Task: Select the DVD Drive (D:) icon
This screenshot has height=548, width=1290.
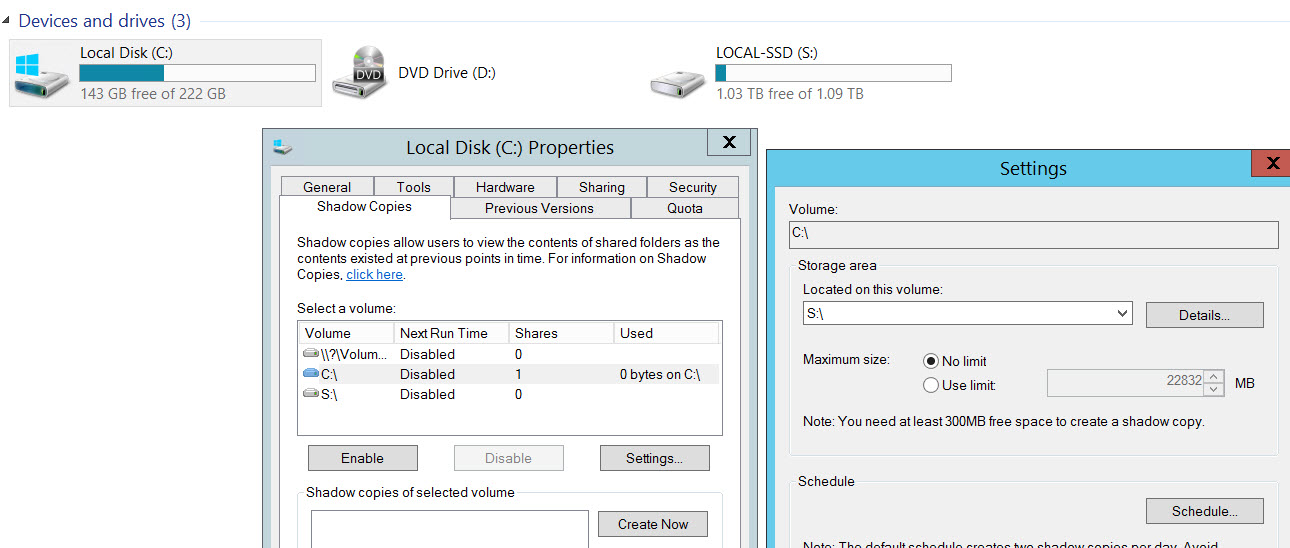Action: click(360, 74)
